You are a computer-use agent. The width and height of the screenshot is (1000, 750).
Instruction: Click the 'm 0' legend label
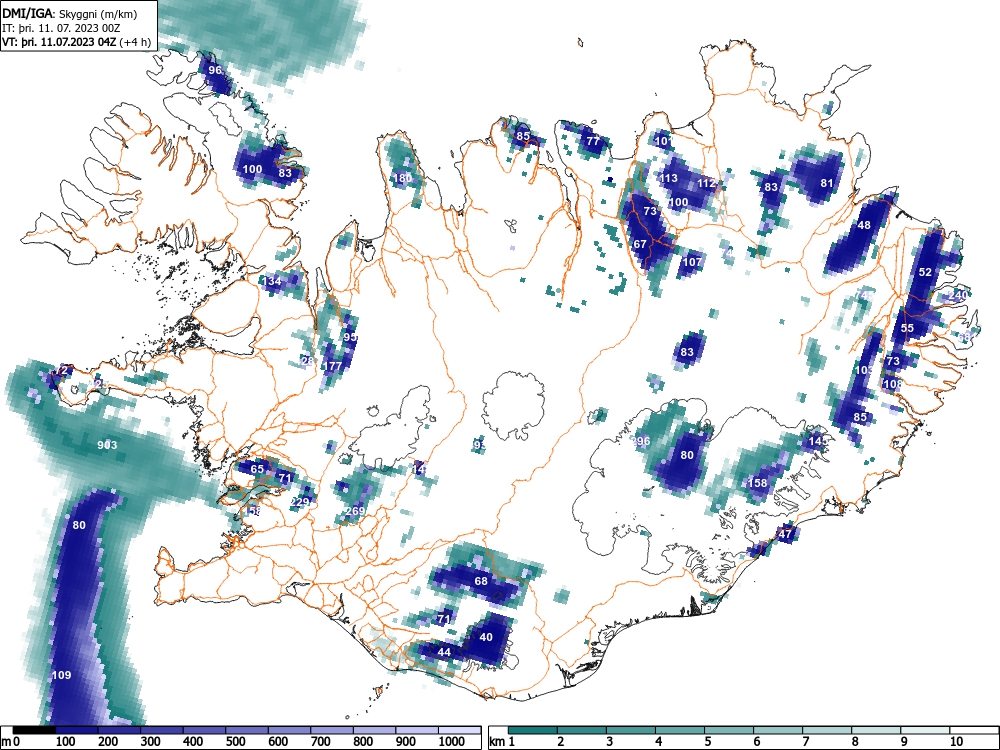[11, 742]
